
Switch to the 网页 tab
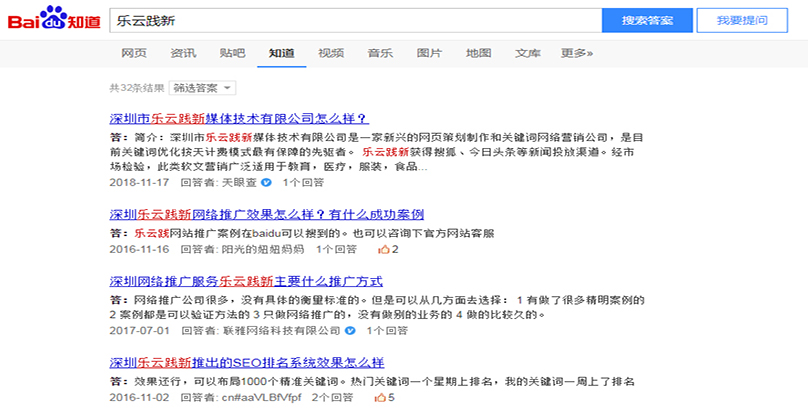coord(134,53)
